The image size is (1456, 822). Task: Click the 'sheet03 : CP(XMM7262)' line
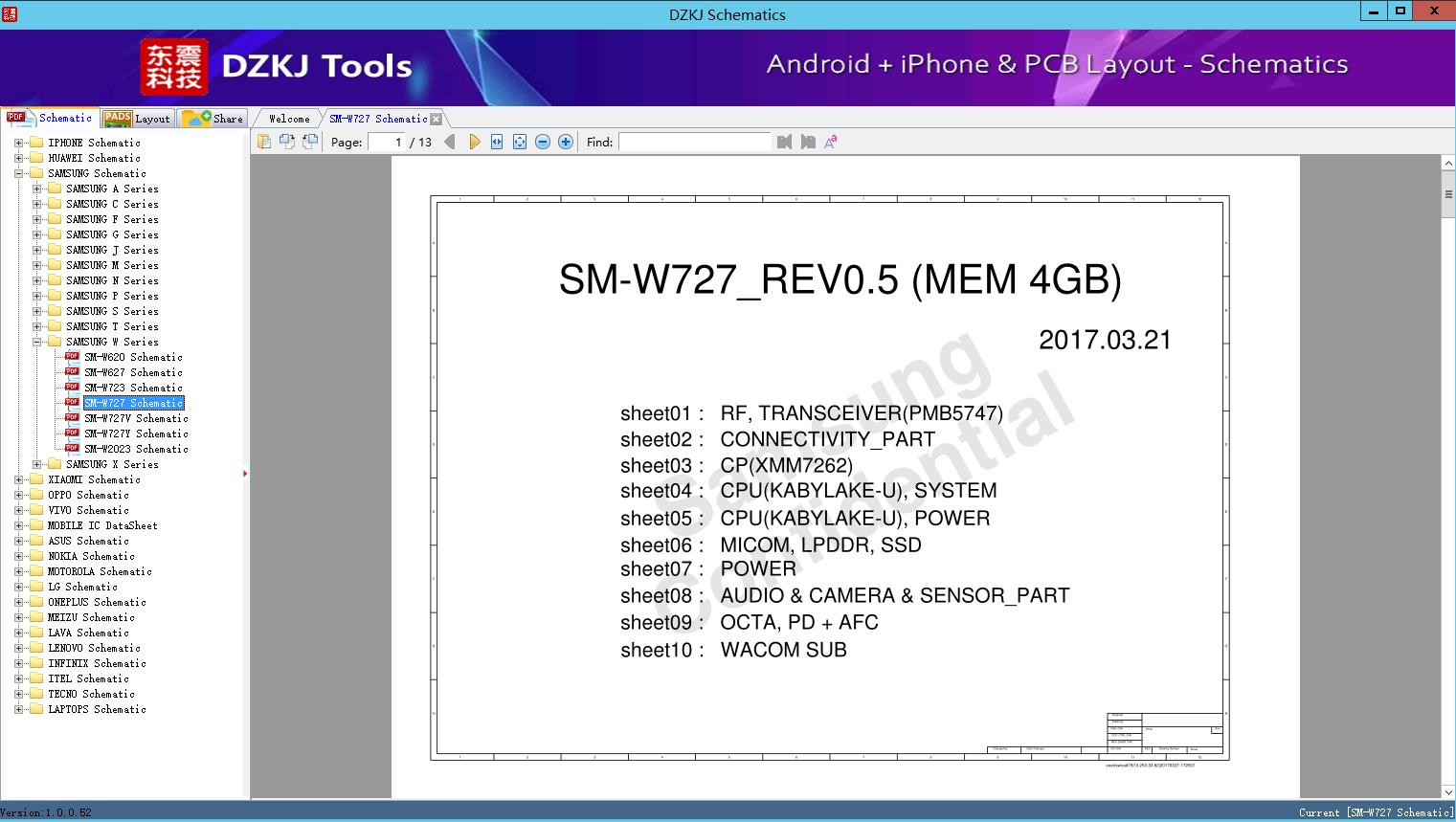coord(736,465)
